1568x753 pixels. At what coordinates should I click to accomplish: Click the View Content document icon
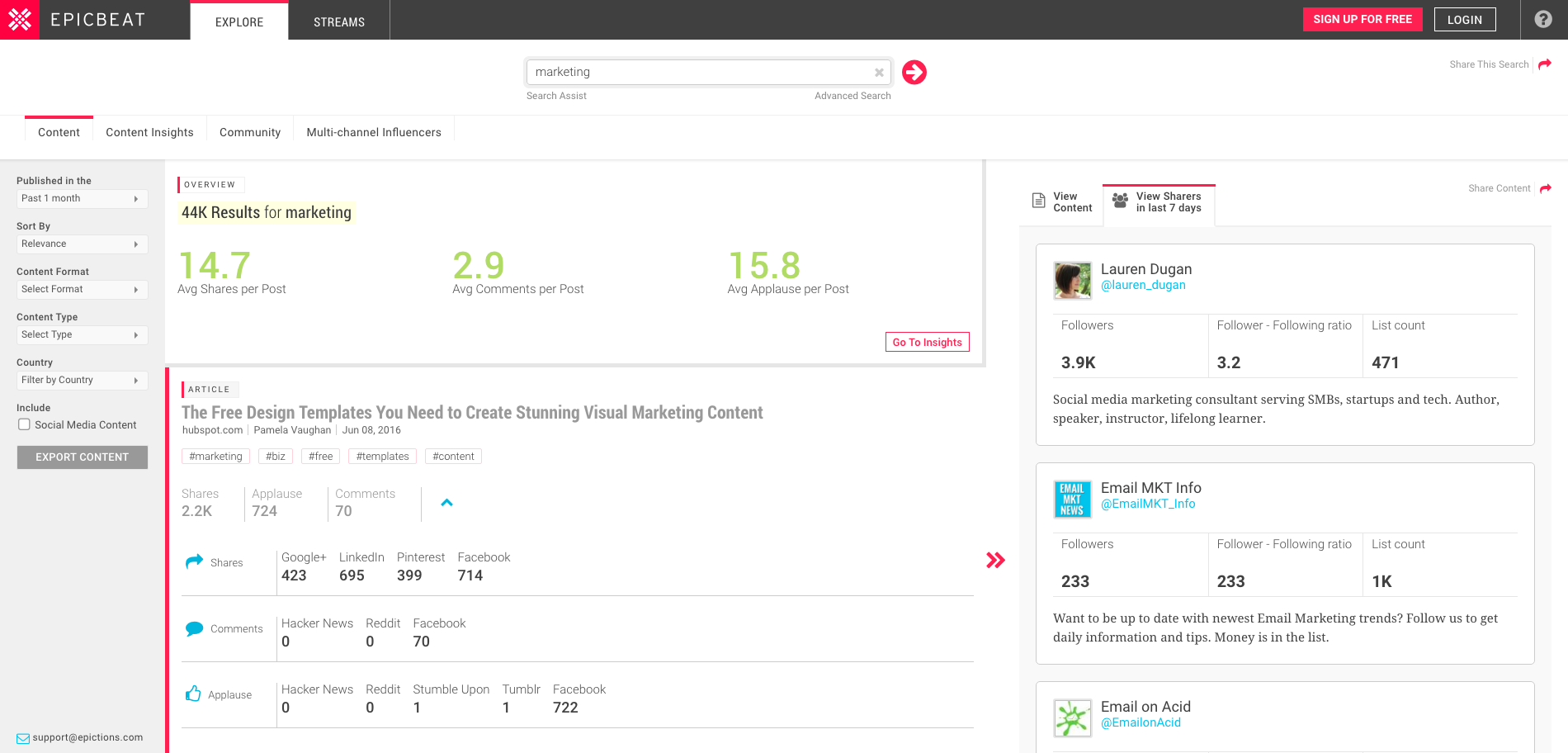click(x=1039, y=201)
